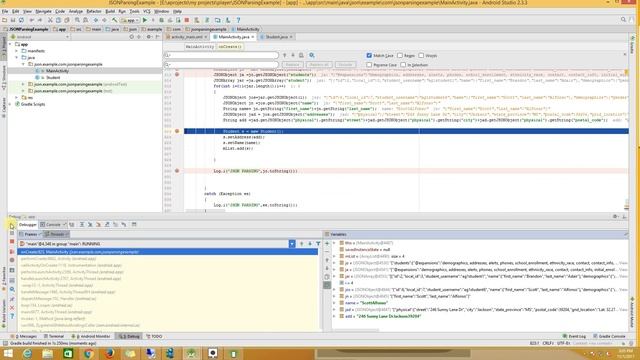Screen dimensions: 640x360
Task: Click the Make Project hammer icon
Action: pos(115,20)
